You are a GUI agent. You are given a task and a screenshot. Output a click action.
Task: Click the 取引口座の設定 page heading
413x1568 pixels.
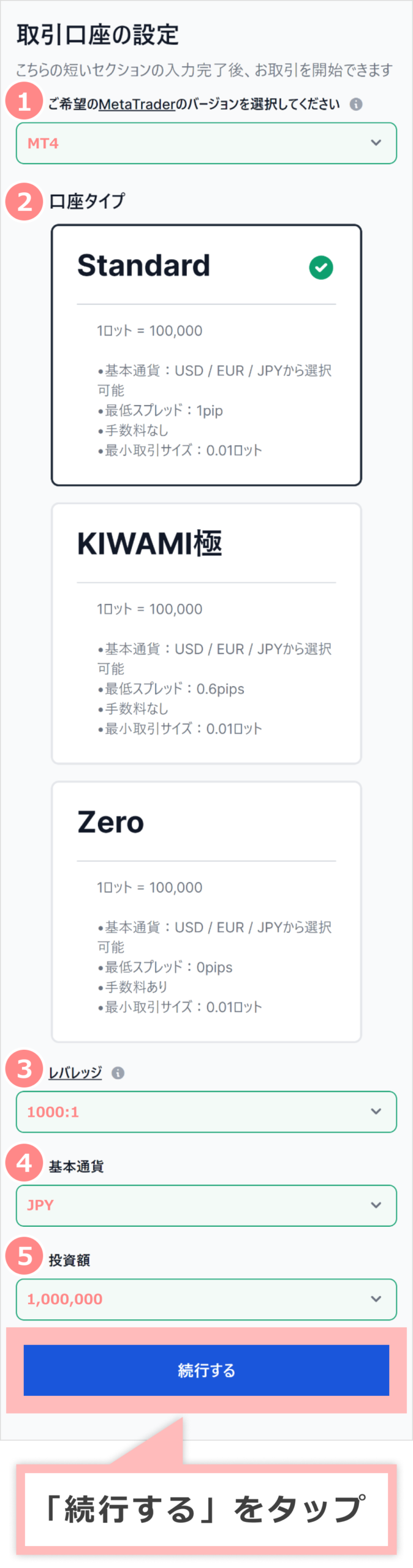pyautogui.click(x=97, y=35)
